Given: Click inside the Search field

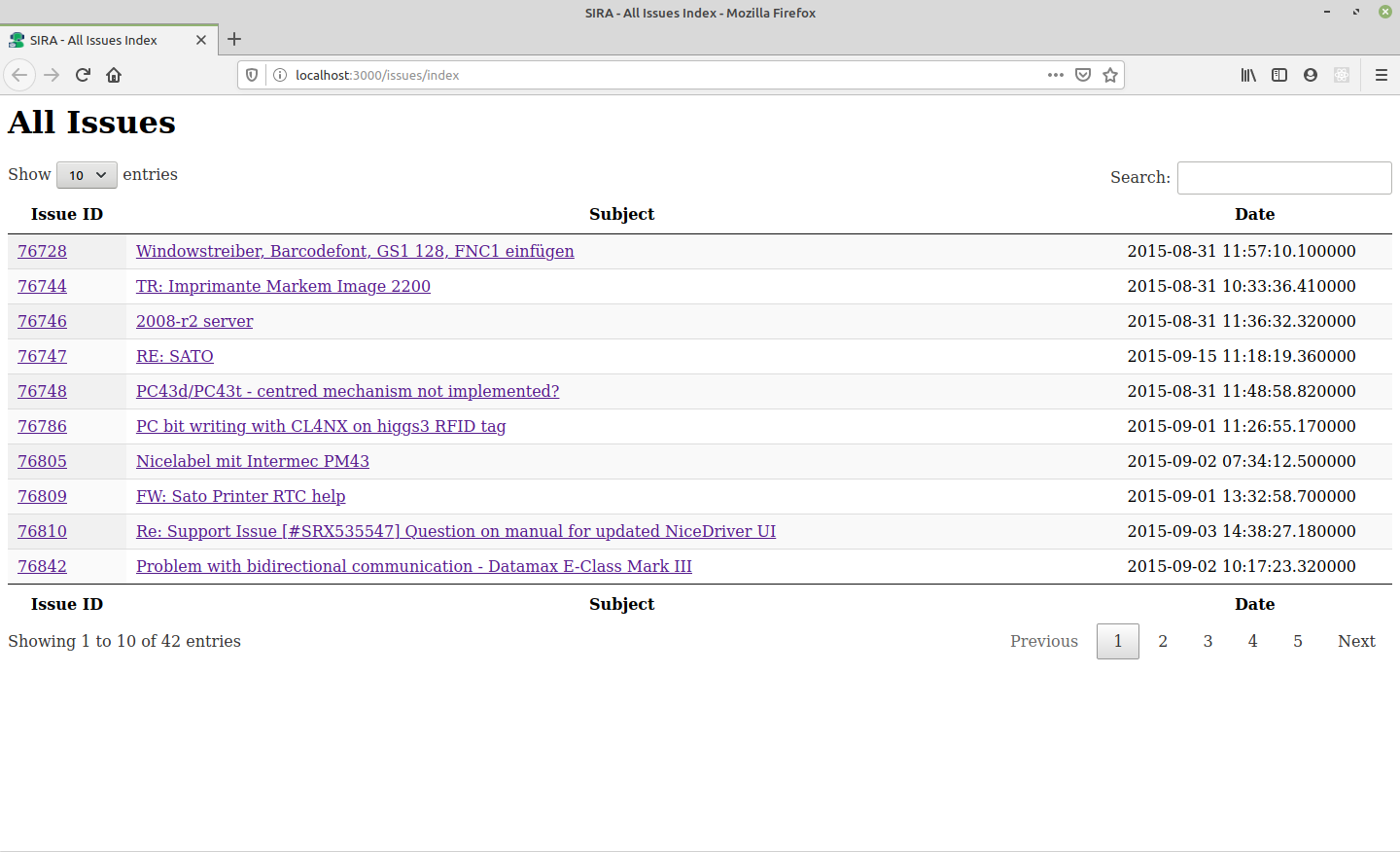Looking at the screenshot, I should pos(1283,177).
